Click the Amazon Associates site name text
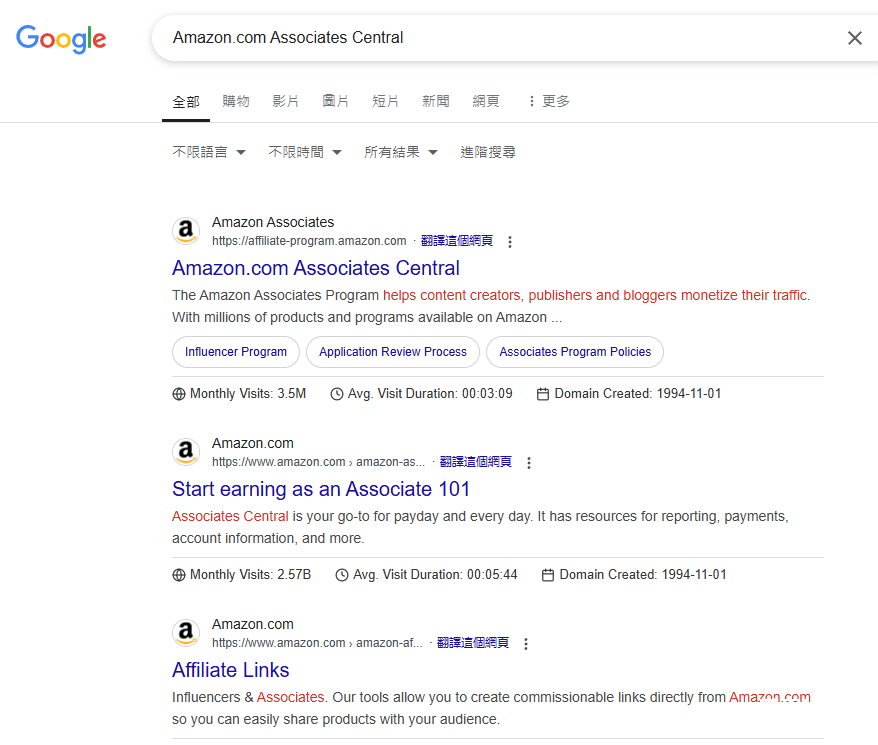878x745 pixels. coord(273,222)
